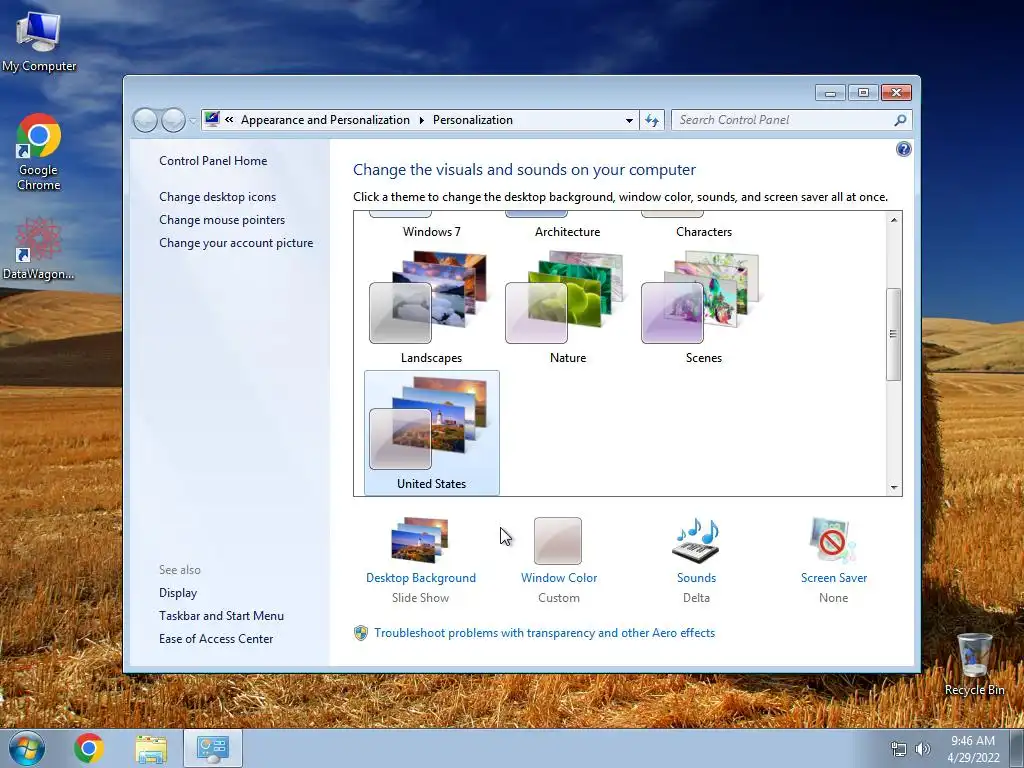This screenshot has height=768, width=1024.
Task: Open the Screen Saver icon
Action: tap(833, 541)
